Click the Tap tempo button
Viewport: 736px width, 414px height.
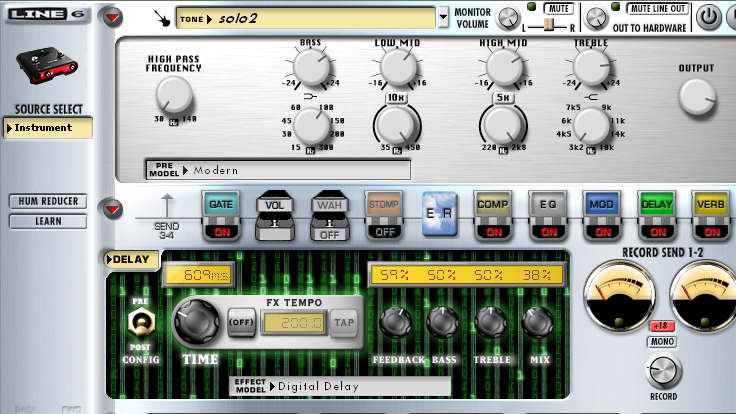tap(344, 322)
